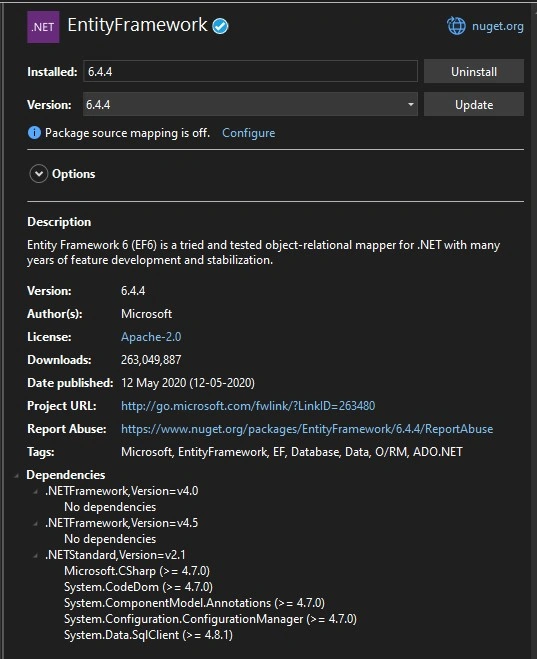Select System.Data.SqlClient (>= 4.8.1) dependency
Viewport: 537px width, 659px height.
pyautogui.click(x=148, y=635)
